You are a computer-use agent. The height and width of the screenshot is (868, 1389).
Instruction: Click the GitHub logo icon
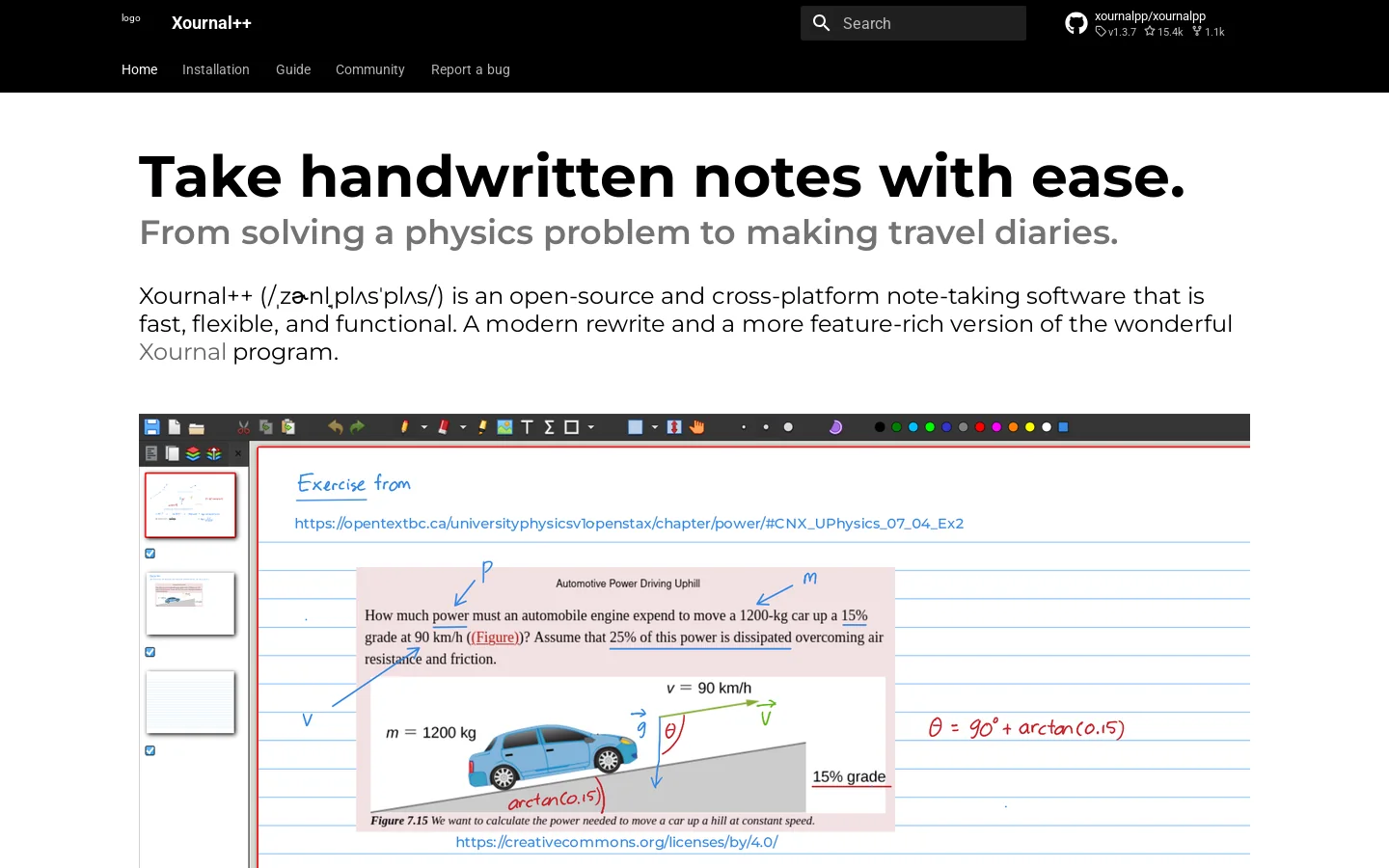1076,23
